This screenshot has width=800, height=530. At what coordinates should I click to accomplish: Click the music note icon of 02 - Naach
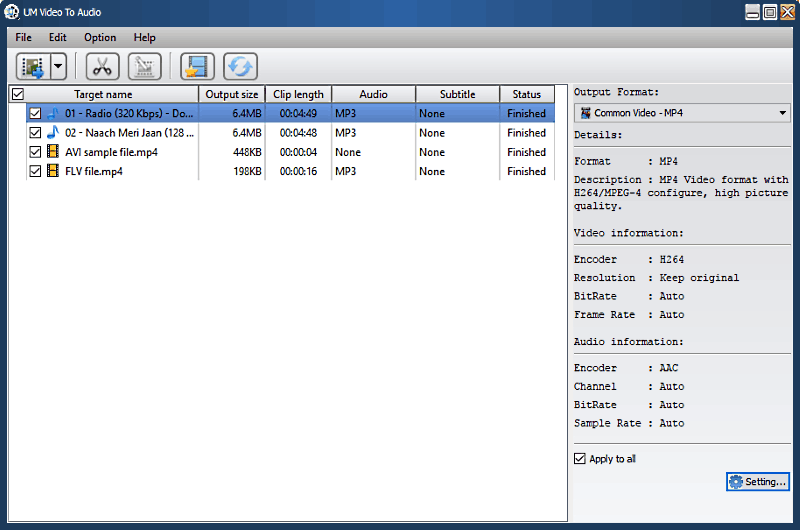(53, 133)
